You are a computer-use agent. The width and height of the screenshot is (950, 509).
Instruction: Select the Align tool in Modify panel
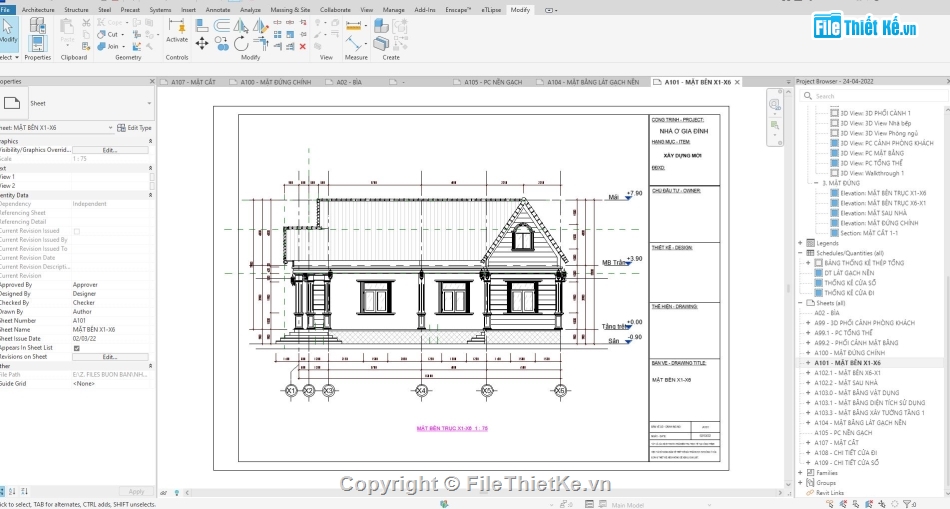coord(202,25)
